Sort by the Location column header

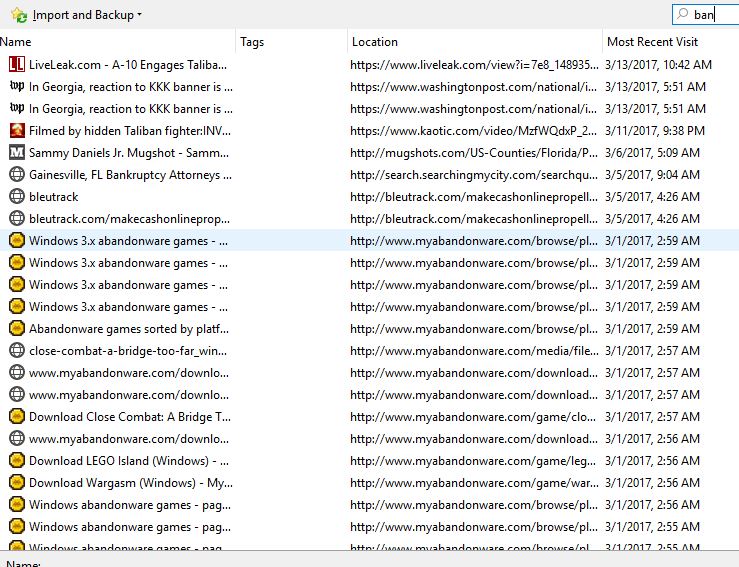pyautogui.click(x=475, y=42)
